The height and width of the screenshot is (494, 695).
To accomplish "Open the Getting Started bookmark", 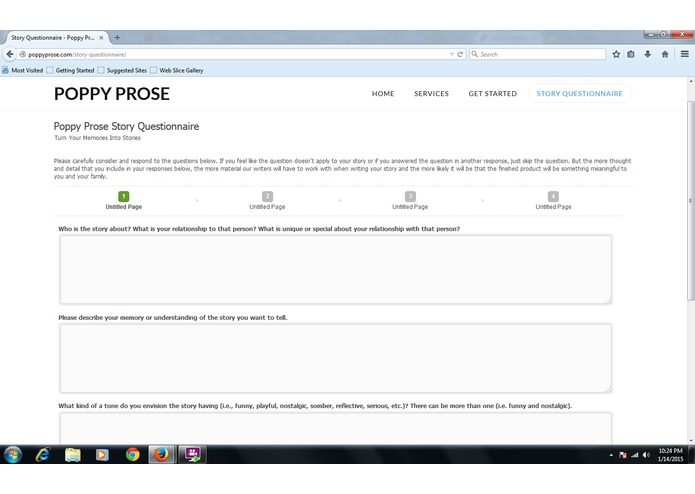I will pos(70,70).
